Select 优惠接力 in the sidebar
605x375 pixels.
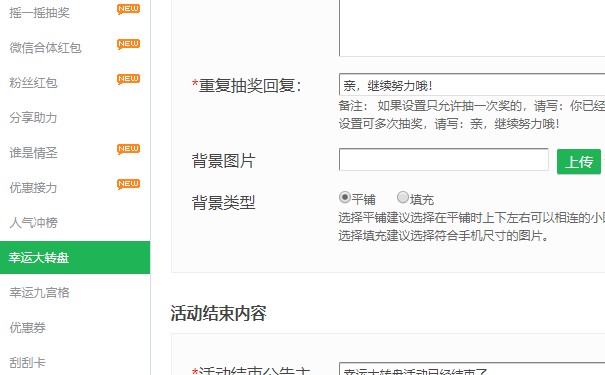click(x=33, y=188)
